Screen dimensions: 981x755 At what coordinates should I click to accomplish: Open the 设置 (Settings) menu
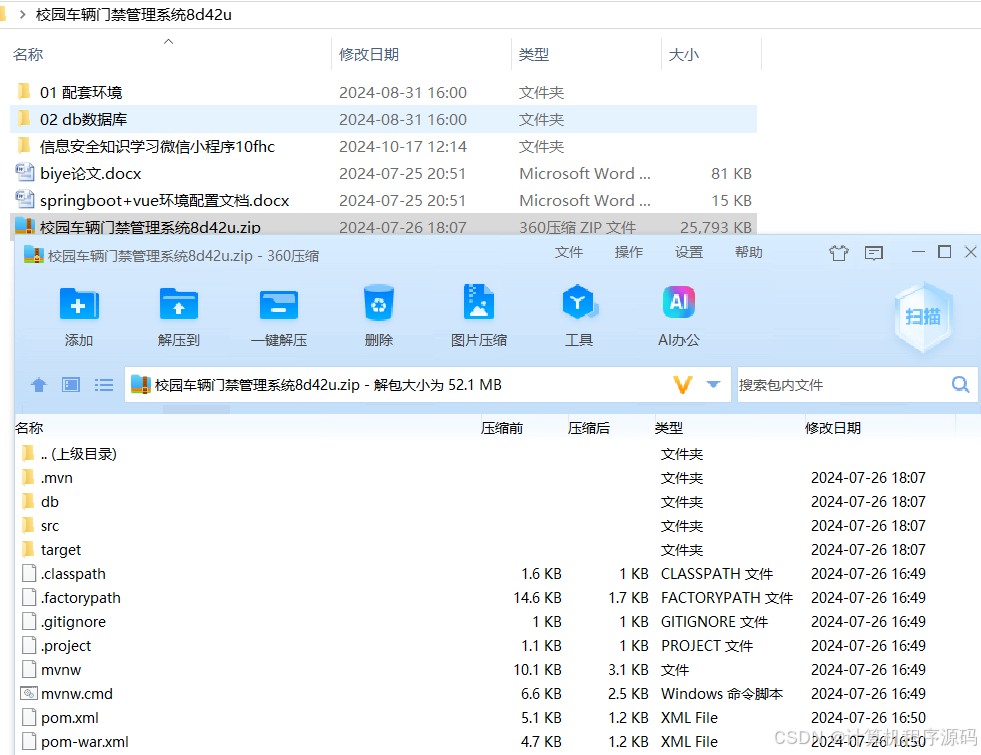point(689,252)
